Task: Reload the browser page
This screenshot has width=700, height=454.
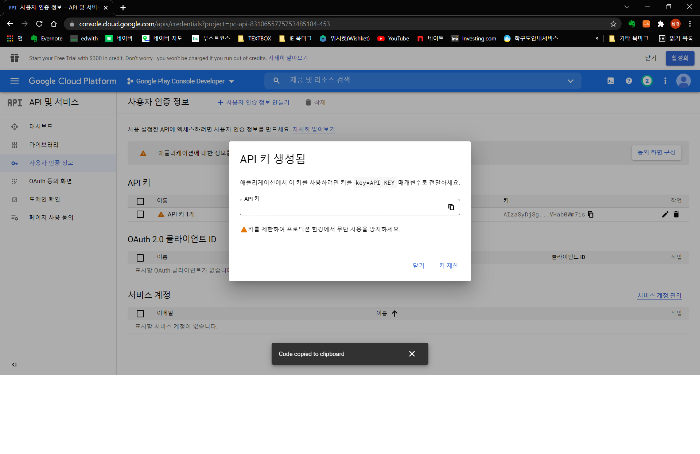Action: point(39,24)
